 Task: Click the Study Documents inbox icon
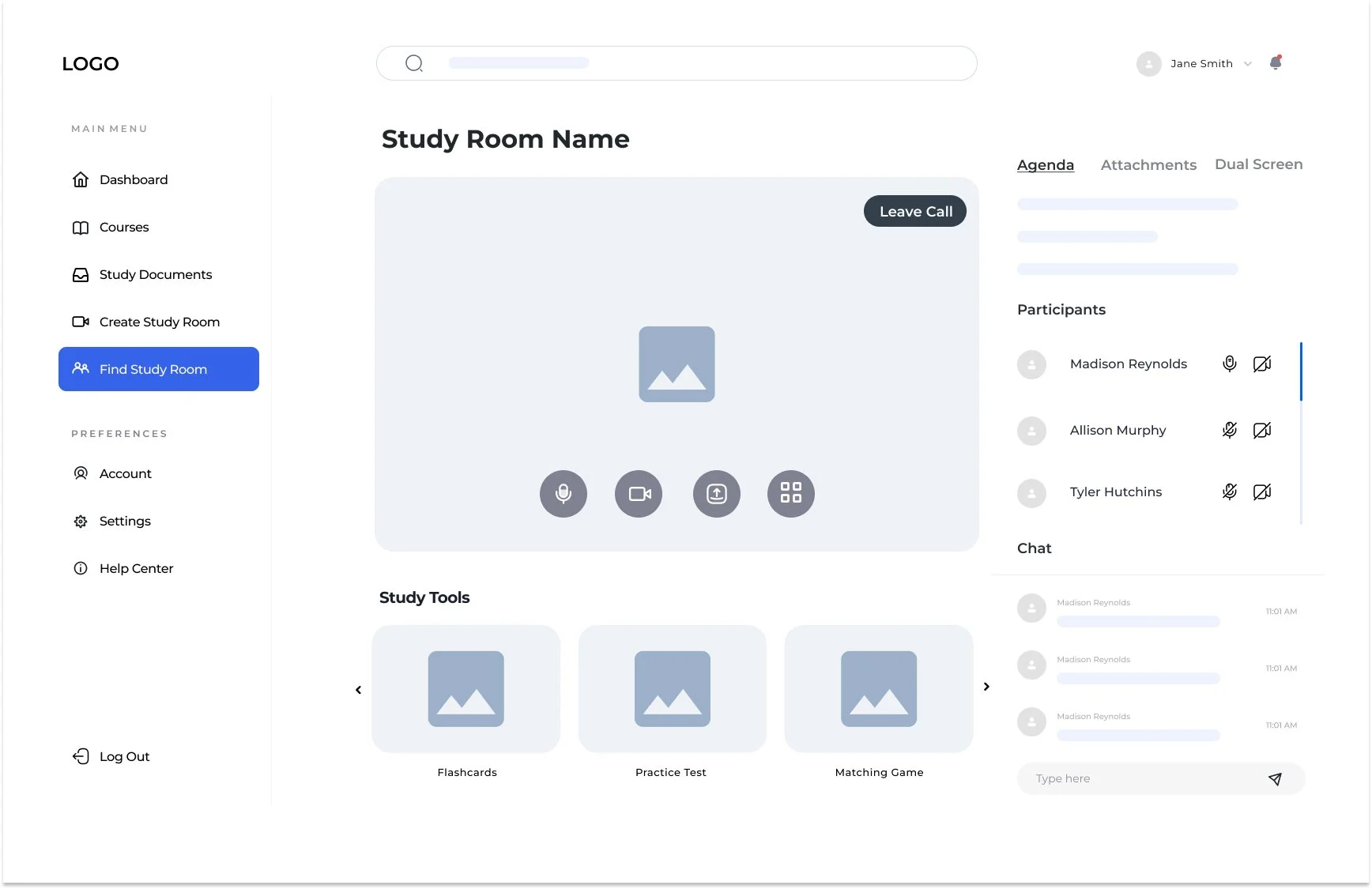tap(81, 275)
